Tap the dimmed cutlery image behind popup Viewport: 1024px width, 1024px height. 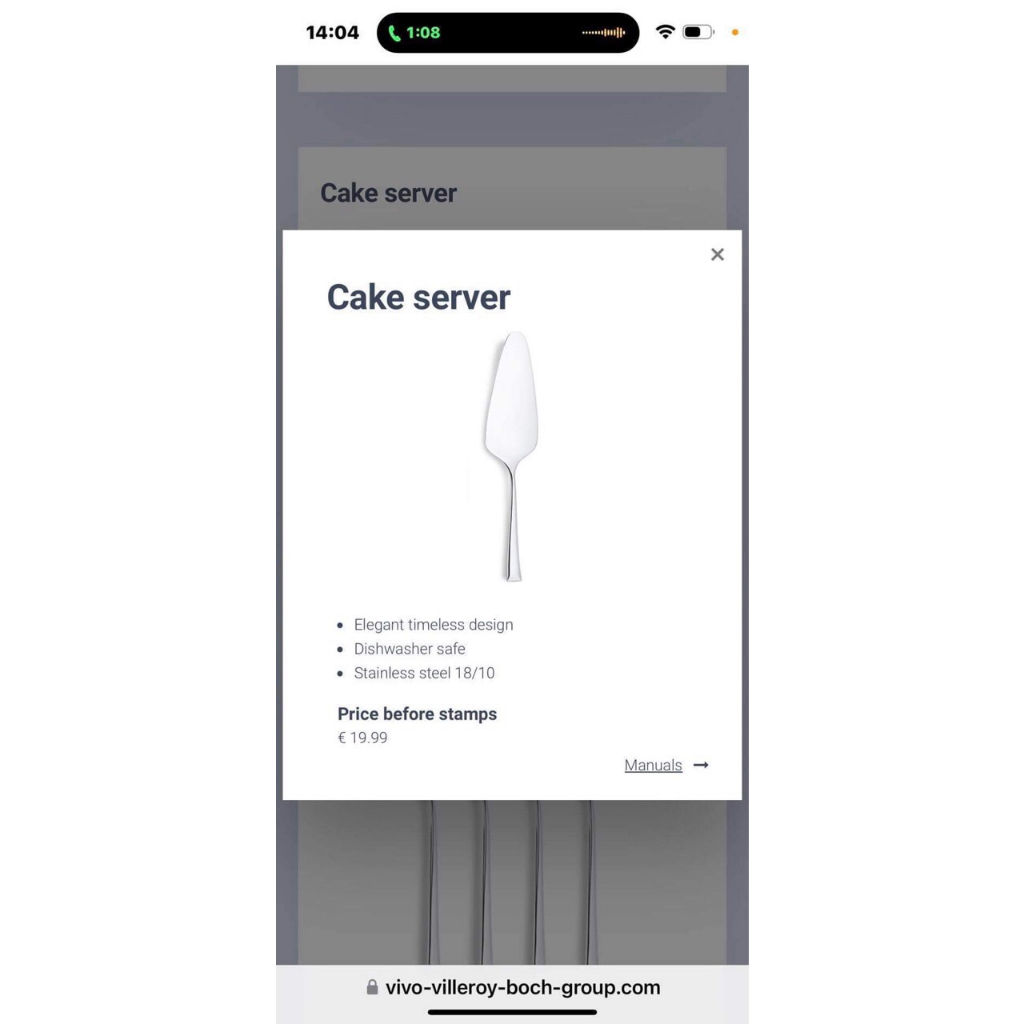[x=512, y=882]
